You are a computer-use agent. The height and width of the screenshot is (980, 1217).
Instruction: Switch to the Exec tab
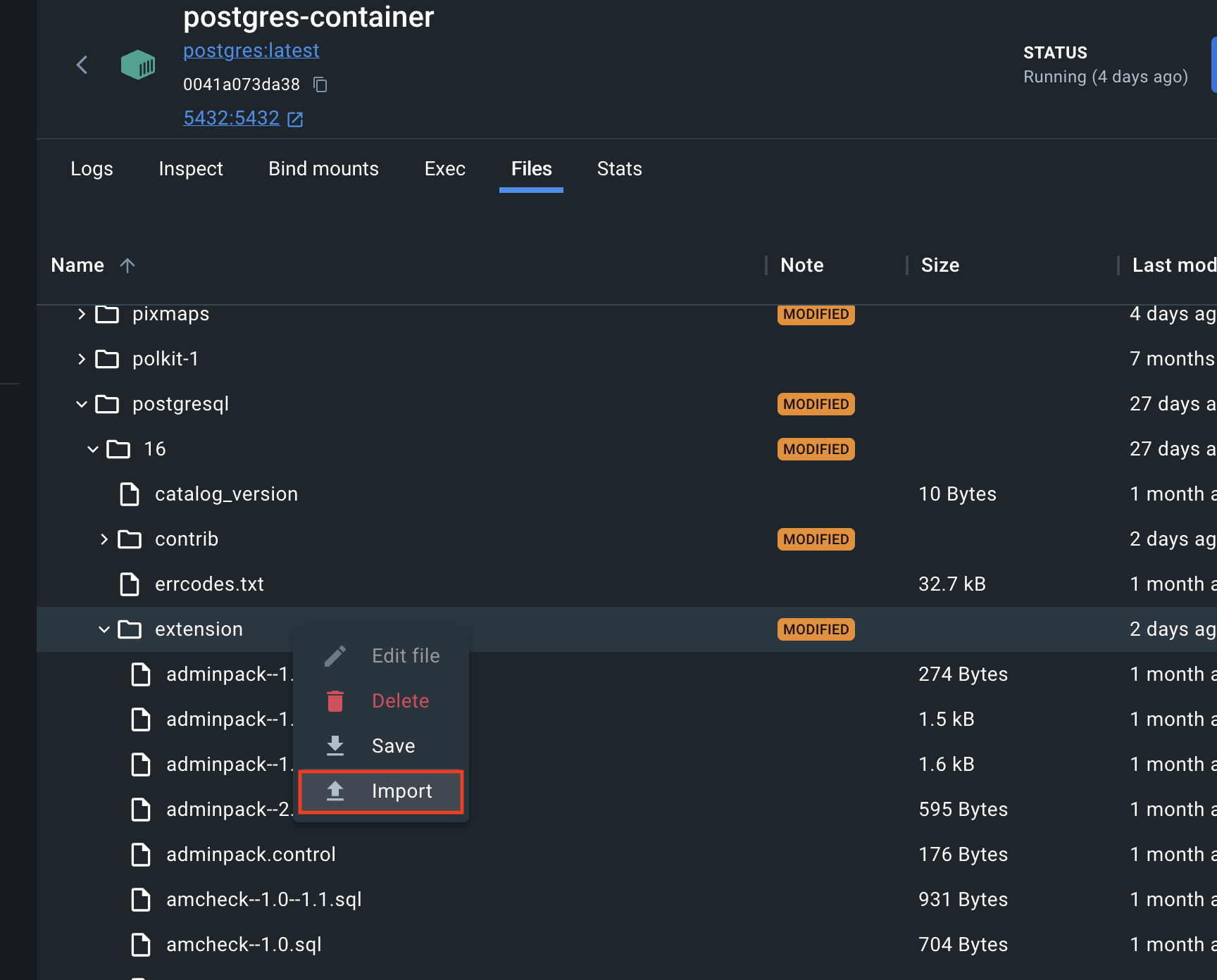[x=444, y=169]
